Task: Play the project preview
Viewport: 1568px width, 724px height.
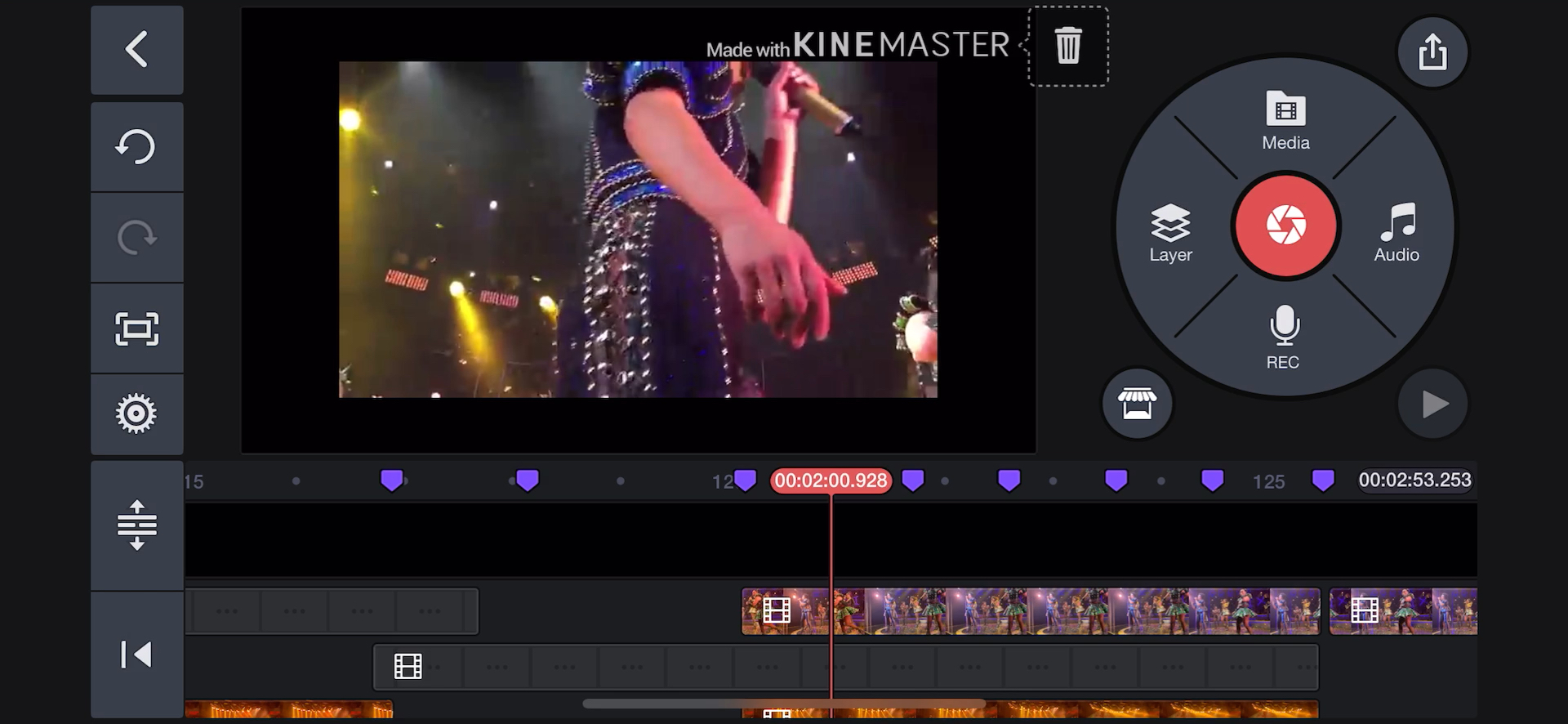Action: 1433,404
